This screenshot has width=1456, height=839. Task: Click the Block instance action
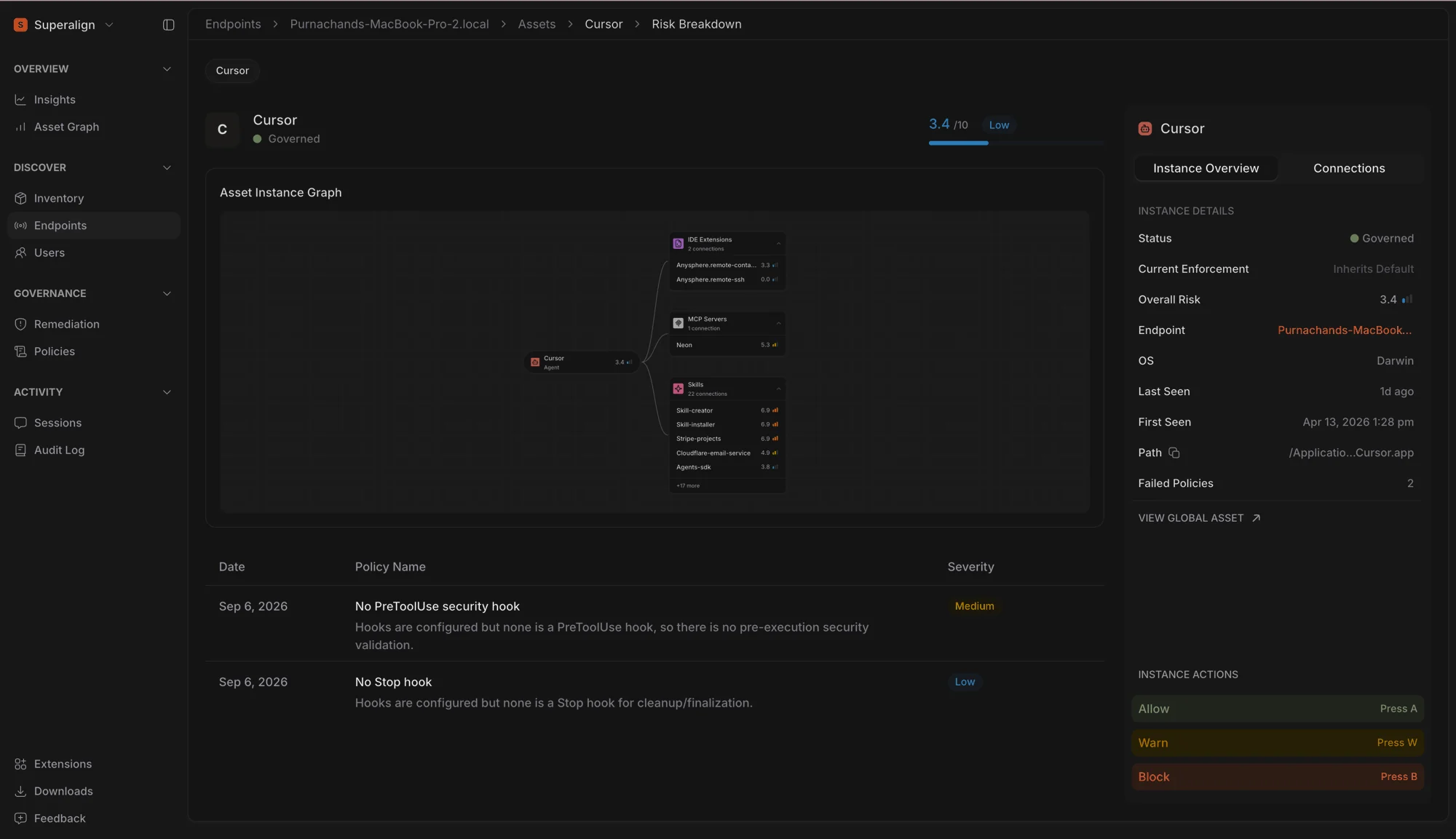point(1277,777)
